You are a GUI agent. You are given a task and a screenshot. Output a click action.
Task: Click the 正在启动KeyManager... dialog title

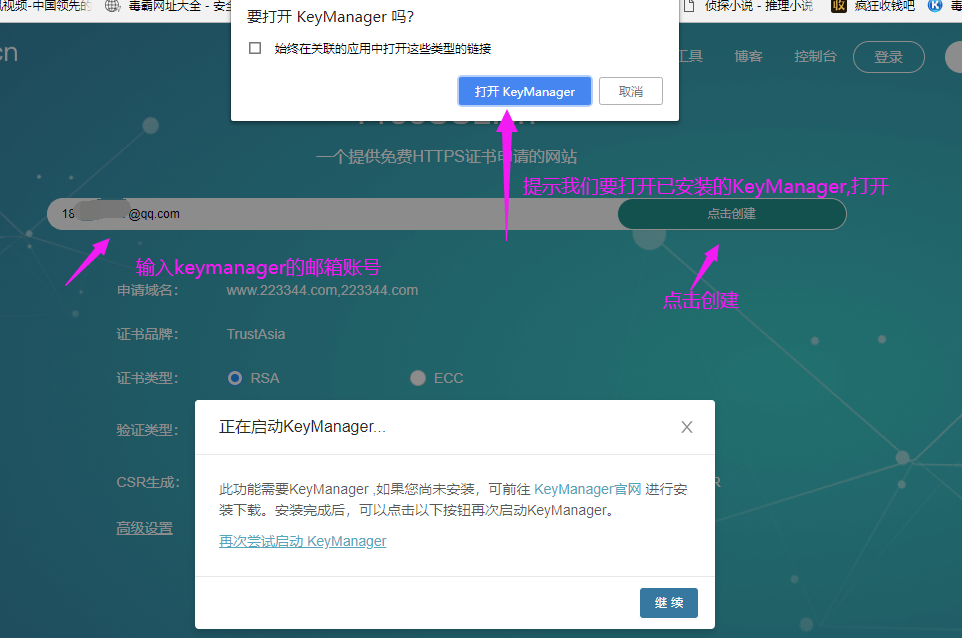(302, 426)
